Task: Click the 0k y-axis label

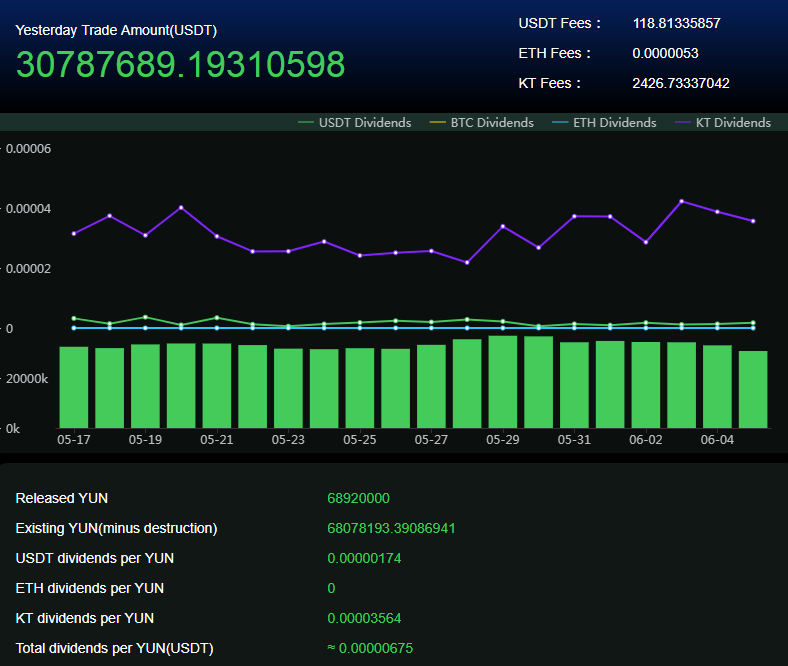Action: 13,429
